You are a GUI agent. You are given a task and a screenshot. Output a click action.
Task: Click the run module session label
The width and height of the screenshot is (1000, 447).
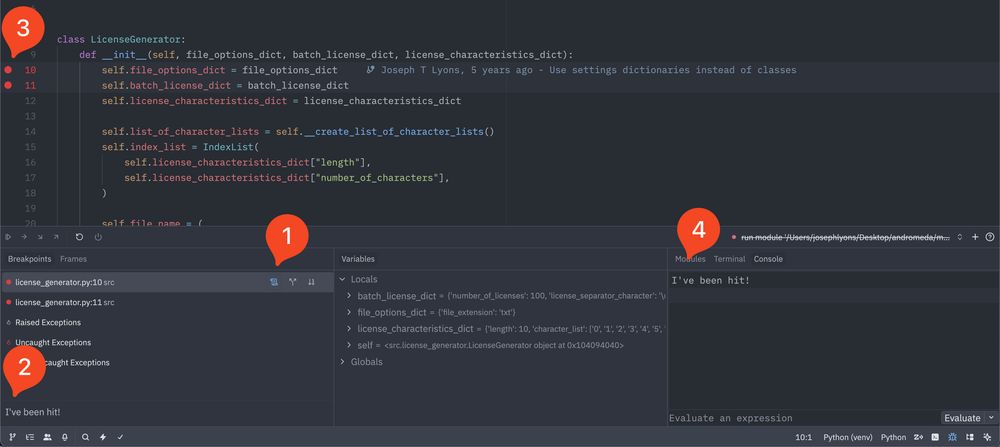pyautogui.click(x=846, y=237)
